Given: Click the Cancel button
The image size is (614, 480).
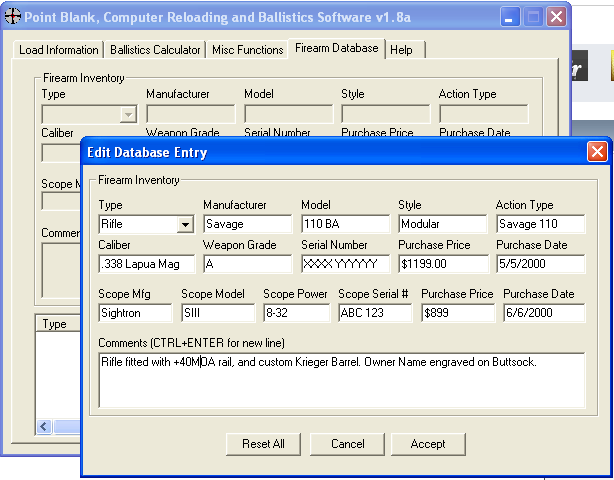Looking at the screenshot, I should pyautogui.click(x=347, y=444).
